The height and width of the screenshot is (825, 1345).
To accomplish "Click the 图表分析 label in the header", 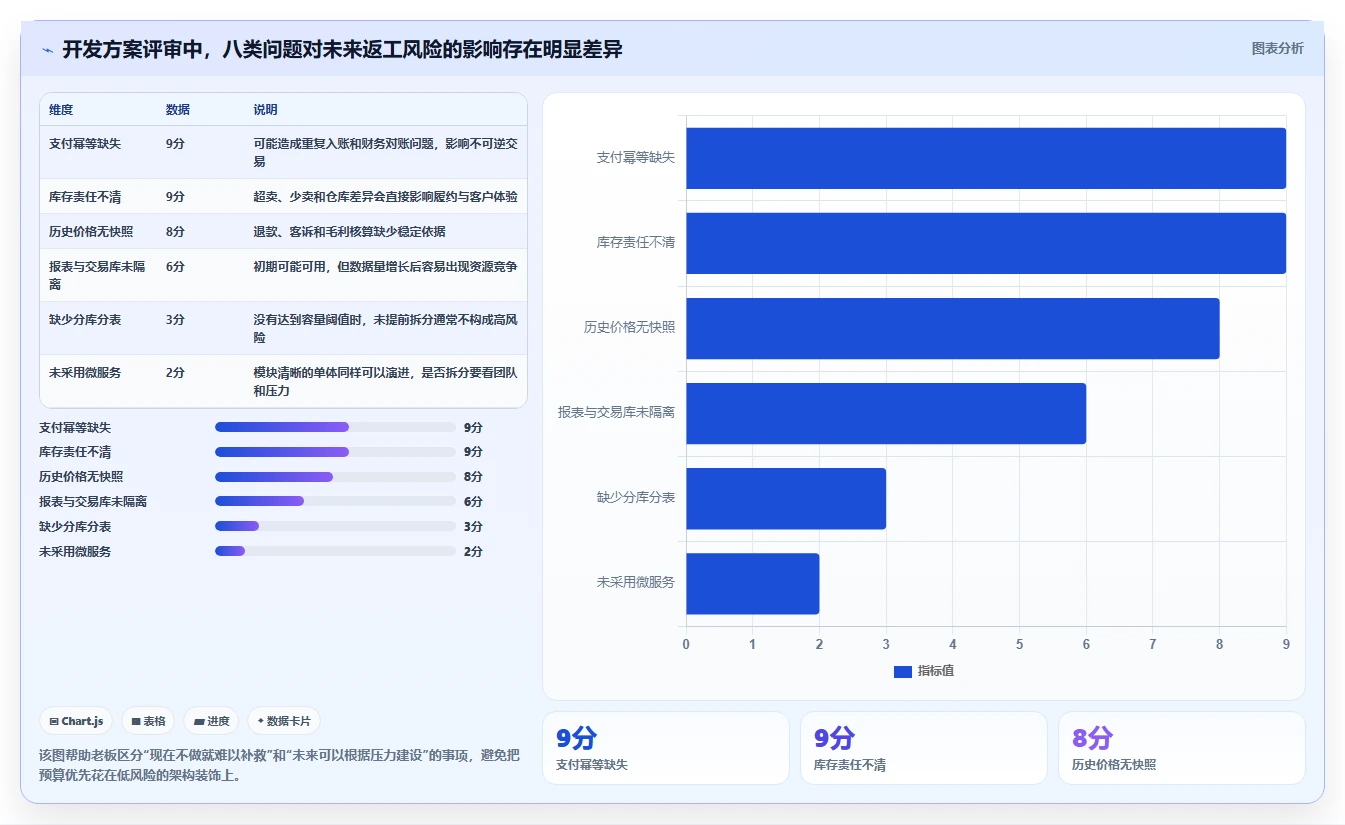I will point(1278,48).
